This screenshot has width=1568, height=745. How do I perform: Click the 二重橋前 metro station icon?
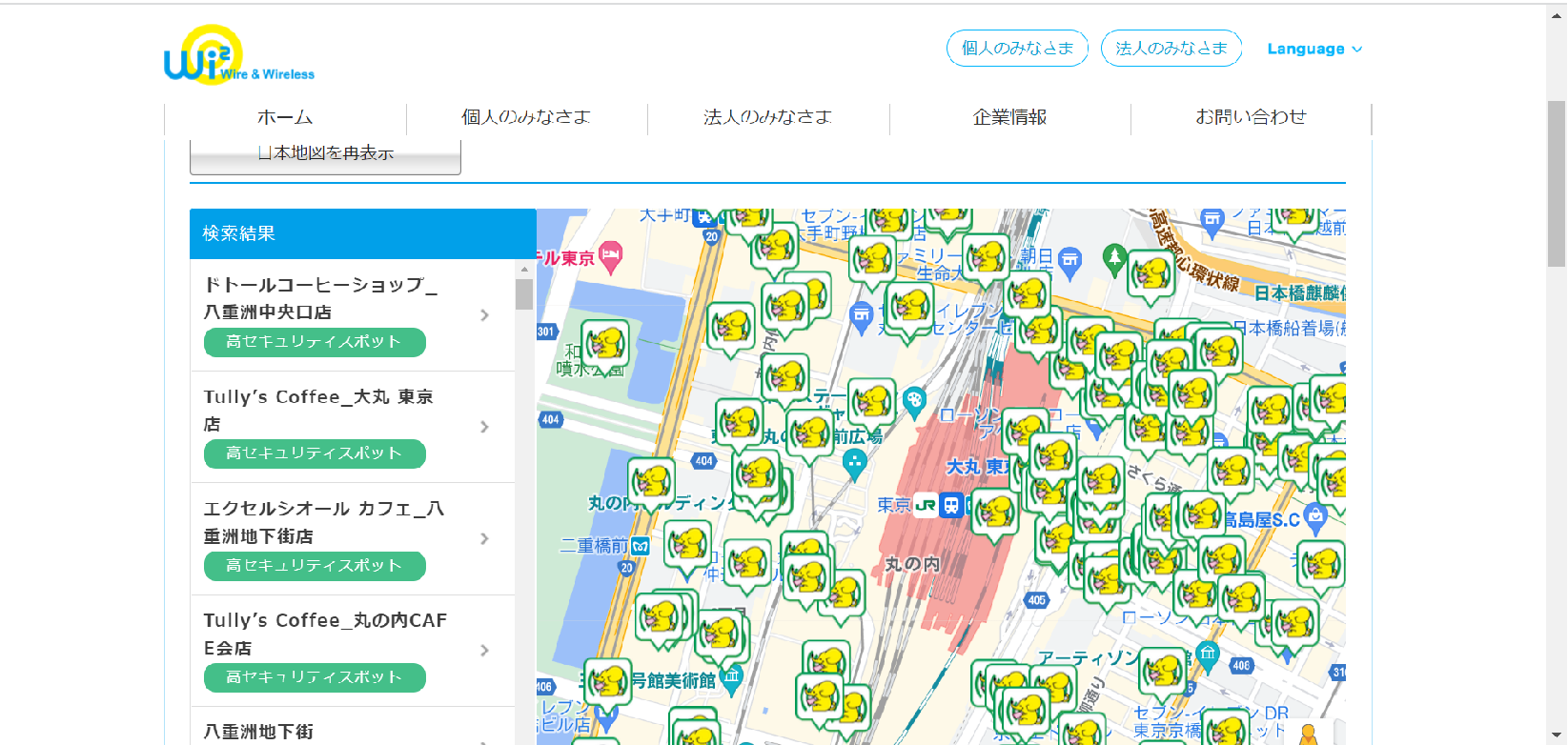click(x=641, y=546)
